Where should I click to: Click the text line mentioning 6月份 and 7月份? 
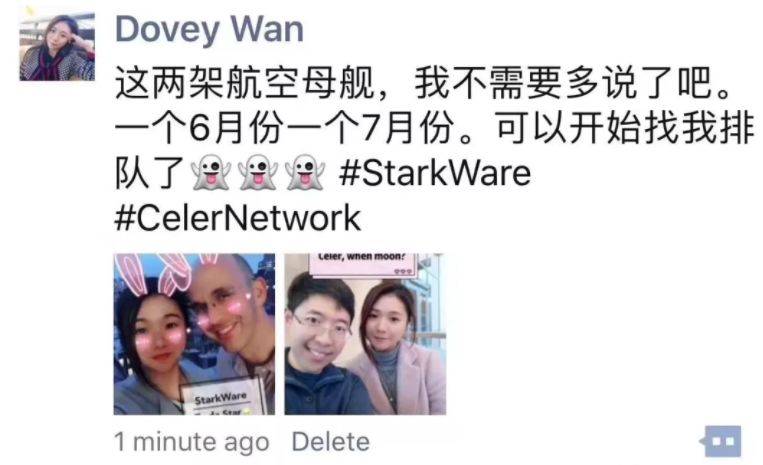tap(434, 128)
